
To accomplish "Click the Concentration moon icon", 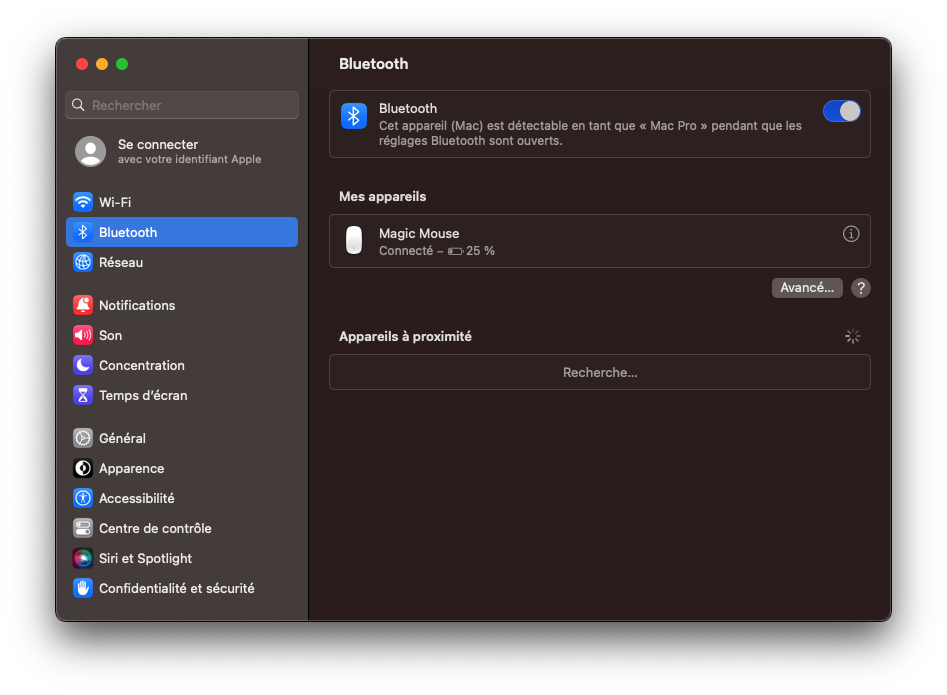I will (x=83, y=365).
